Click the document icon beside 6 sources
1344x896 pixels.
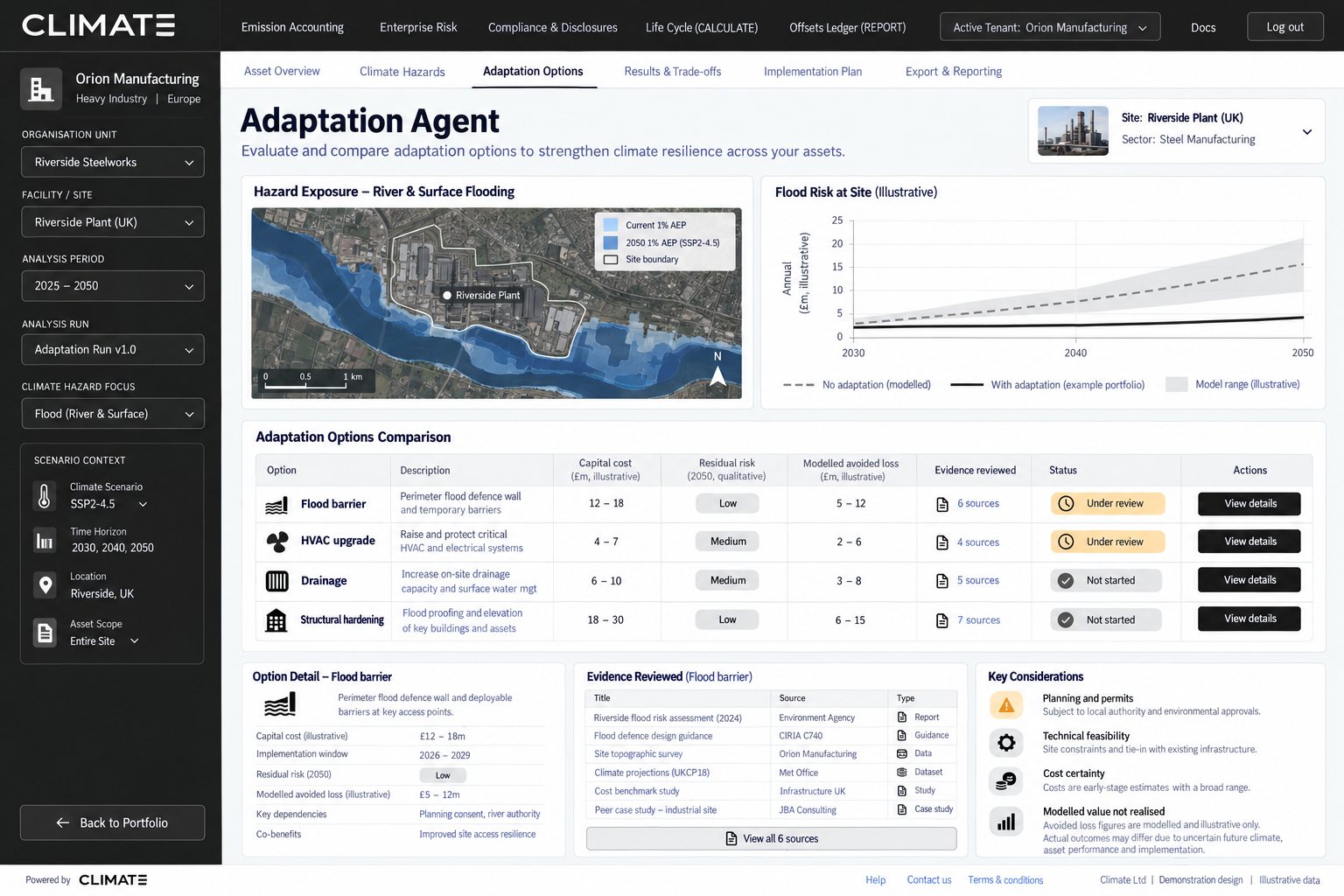point(942,504)
